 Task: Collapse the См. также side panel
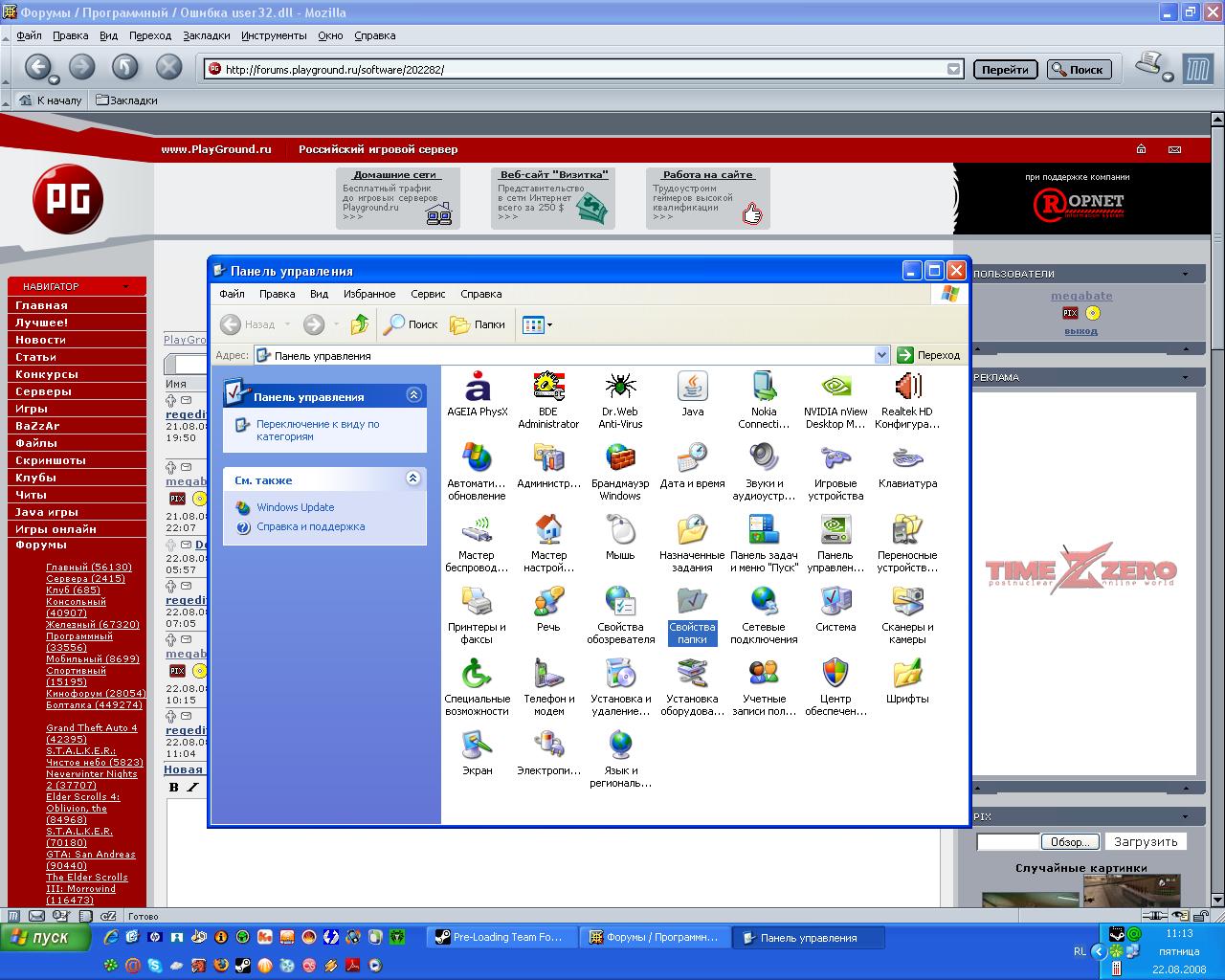(413, 479)
